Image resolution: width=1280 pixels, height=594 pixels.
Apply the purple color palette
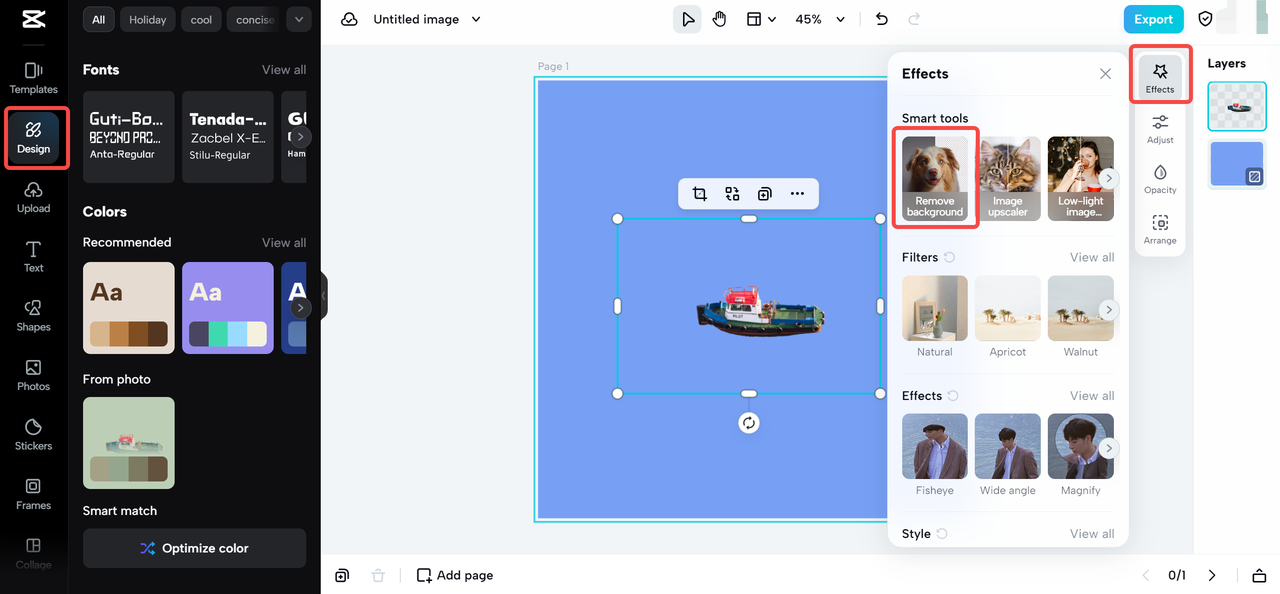228,308
